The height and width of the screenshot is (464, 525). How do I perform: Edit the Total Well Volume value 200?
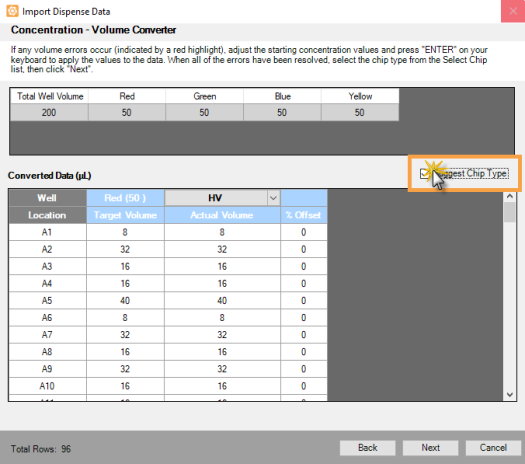pyautogui.click(x=49, y=112)
